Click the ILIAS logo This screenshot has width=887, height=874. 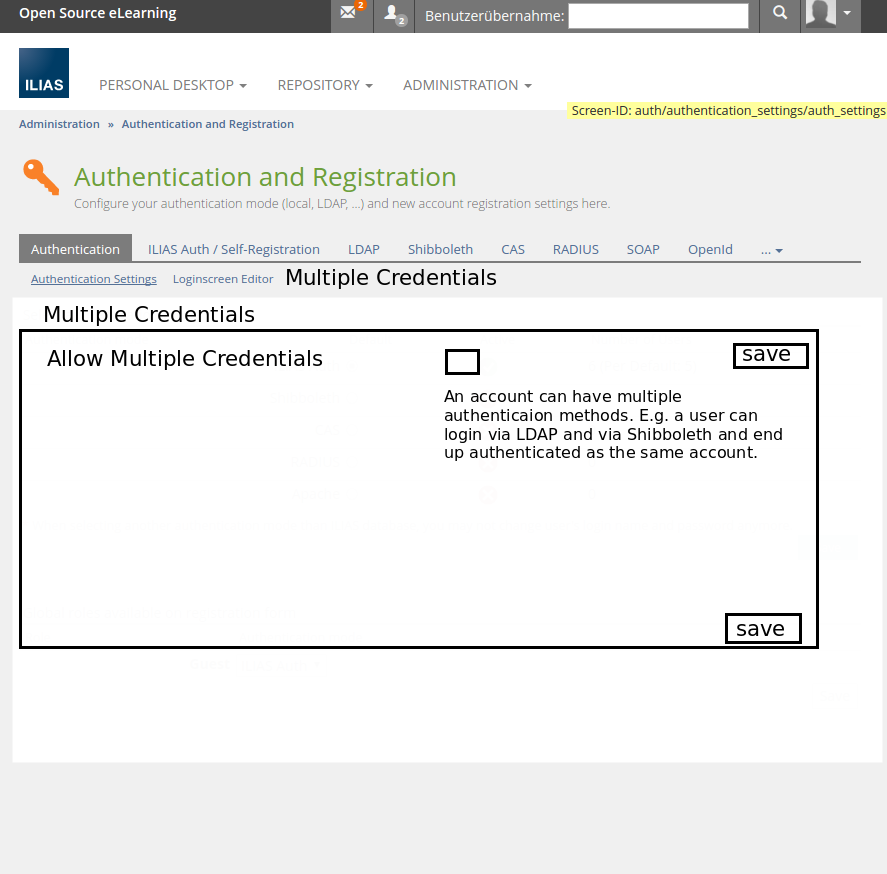point(44,73)
